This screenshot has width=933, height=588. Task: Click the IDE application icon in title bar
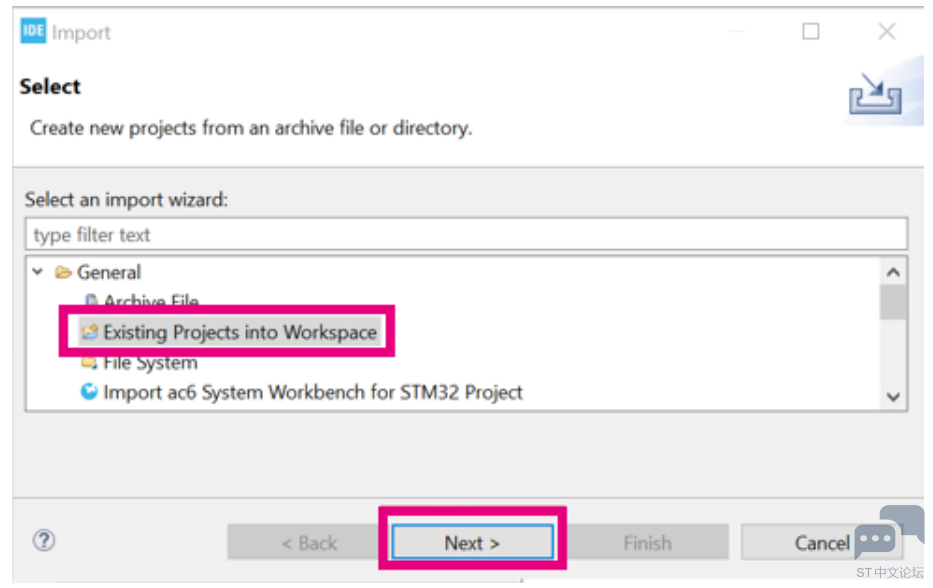coord(33,31)
